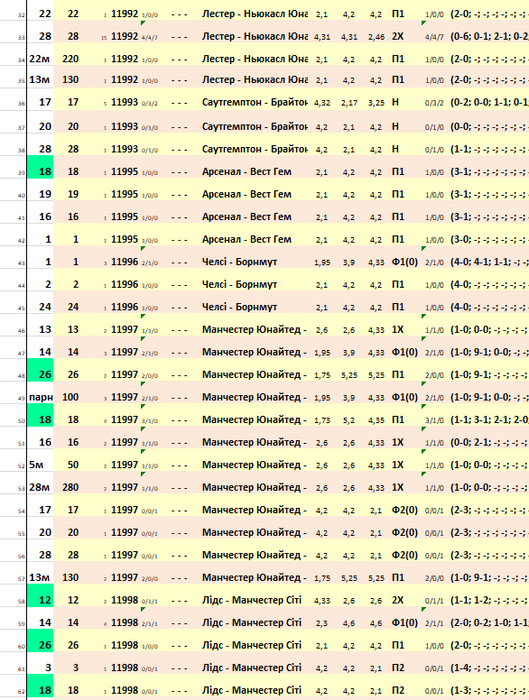
Task: Click the scores cell starting (0-6; 0-1; 2-1
Action: tap(489, 37)
